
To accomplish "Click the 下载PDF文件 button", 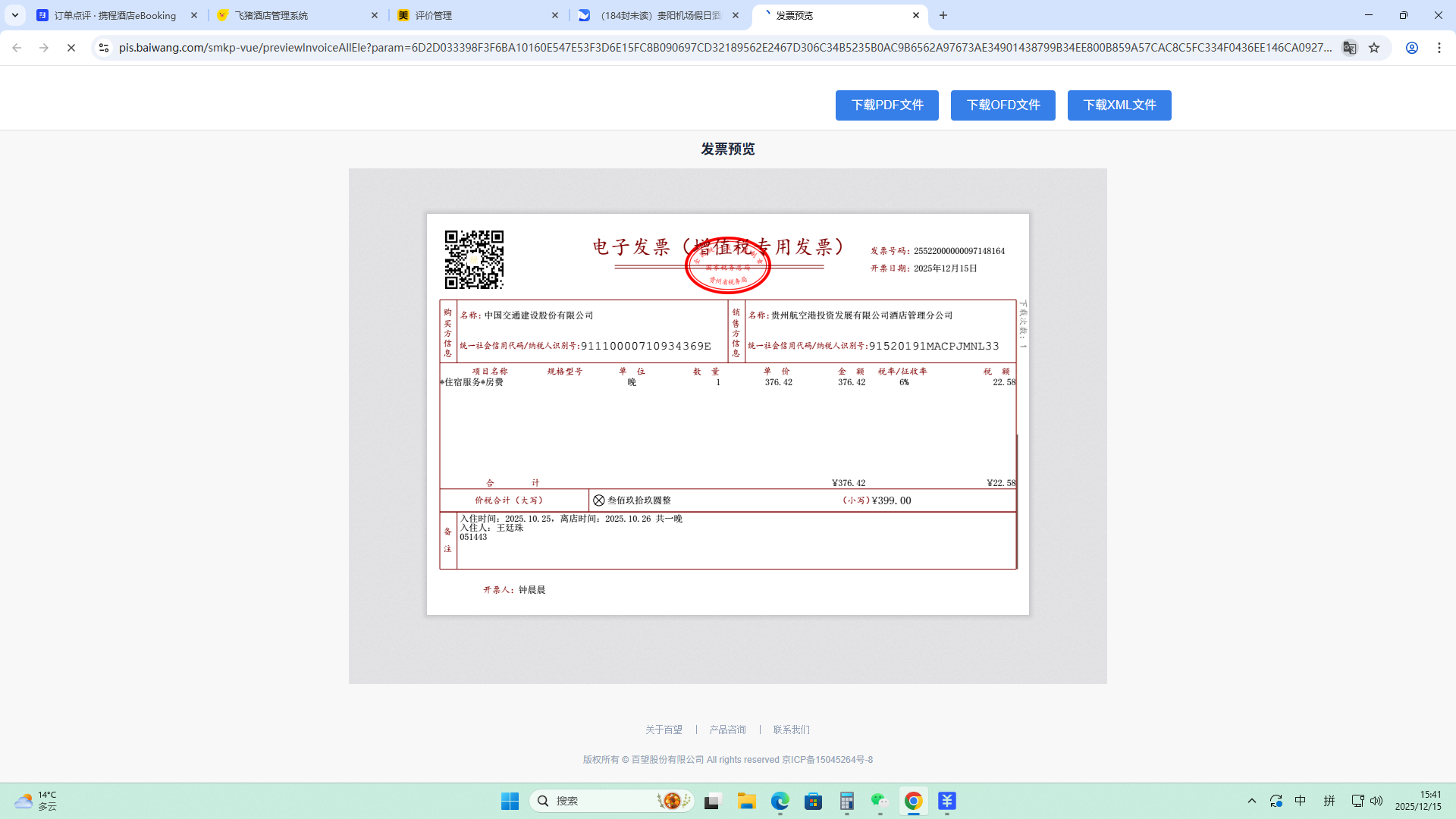I will 886,105.
